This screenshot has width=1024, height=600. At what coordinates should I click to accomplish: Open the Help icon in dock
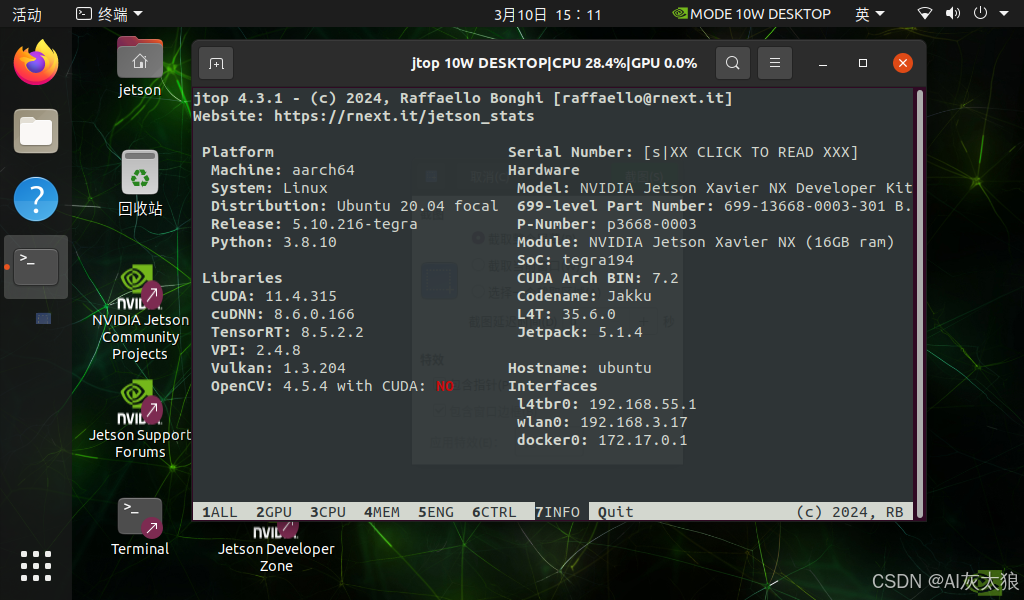pyautogui.click(x=36, y=199)
